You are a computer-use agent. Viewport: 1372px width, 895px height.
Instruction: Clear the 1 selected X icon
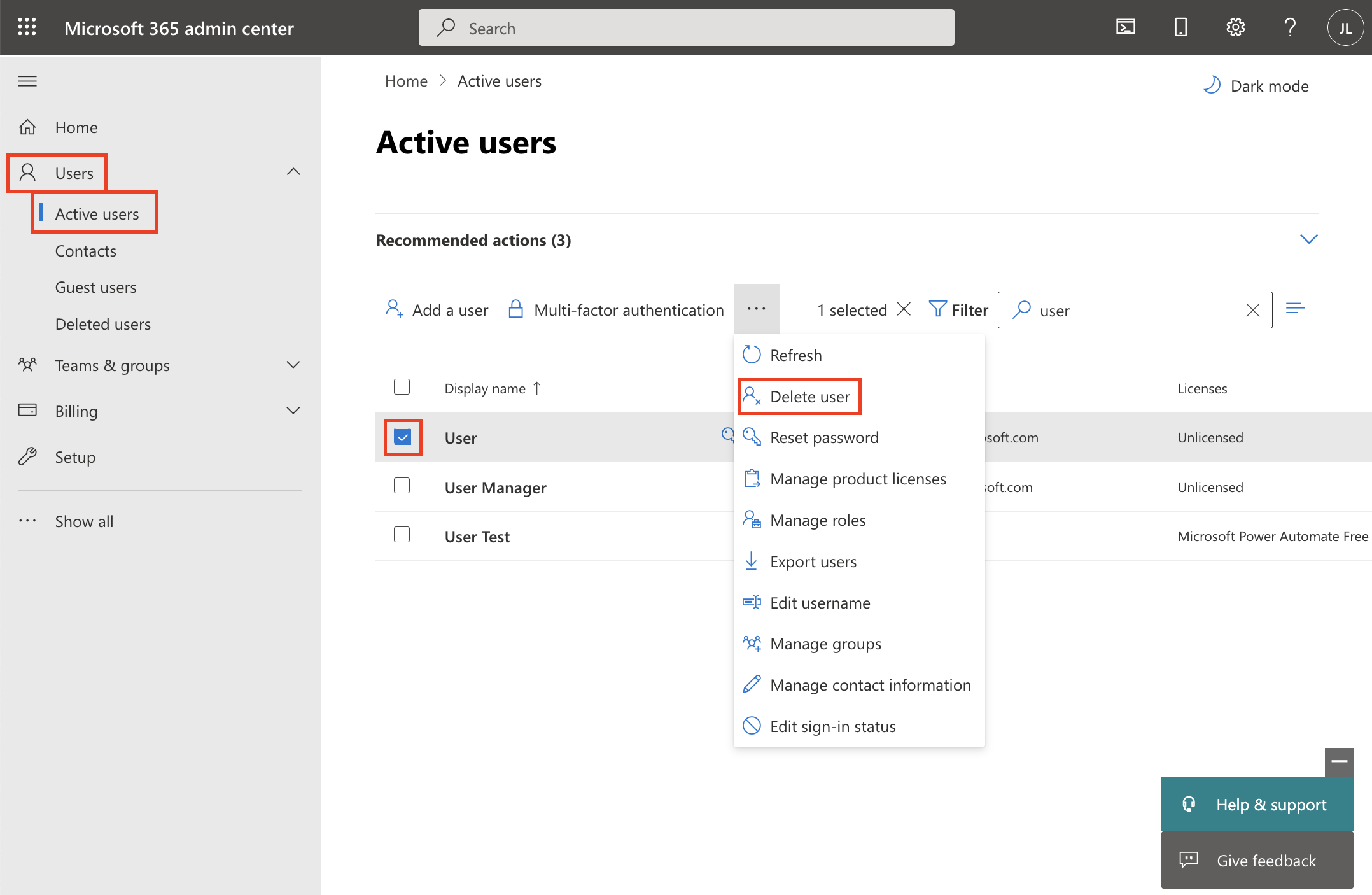tap(904, 309)
